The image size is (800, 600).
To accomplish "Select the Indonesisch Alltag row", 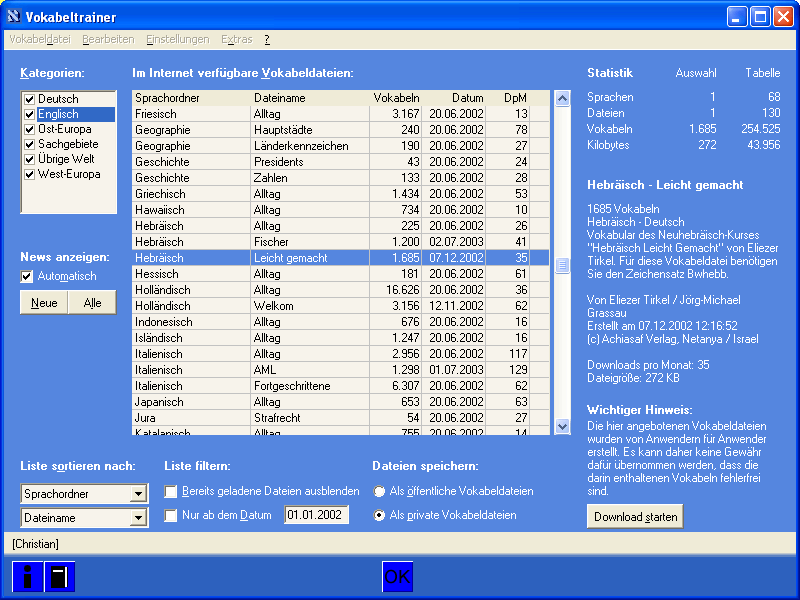I will point(340,322).
